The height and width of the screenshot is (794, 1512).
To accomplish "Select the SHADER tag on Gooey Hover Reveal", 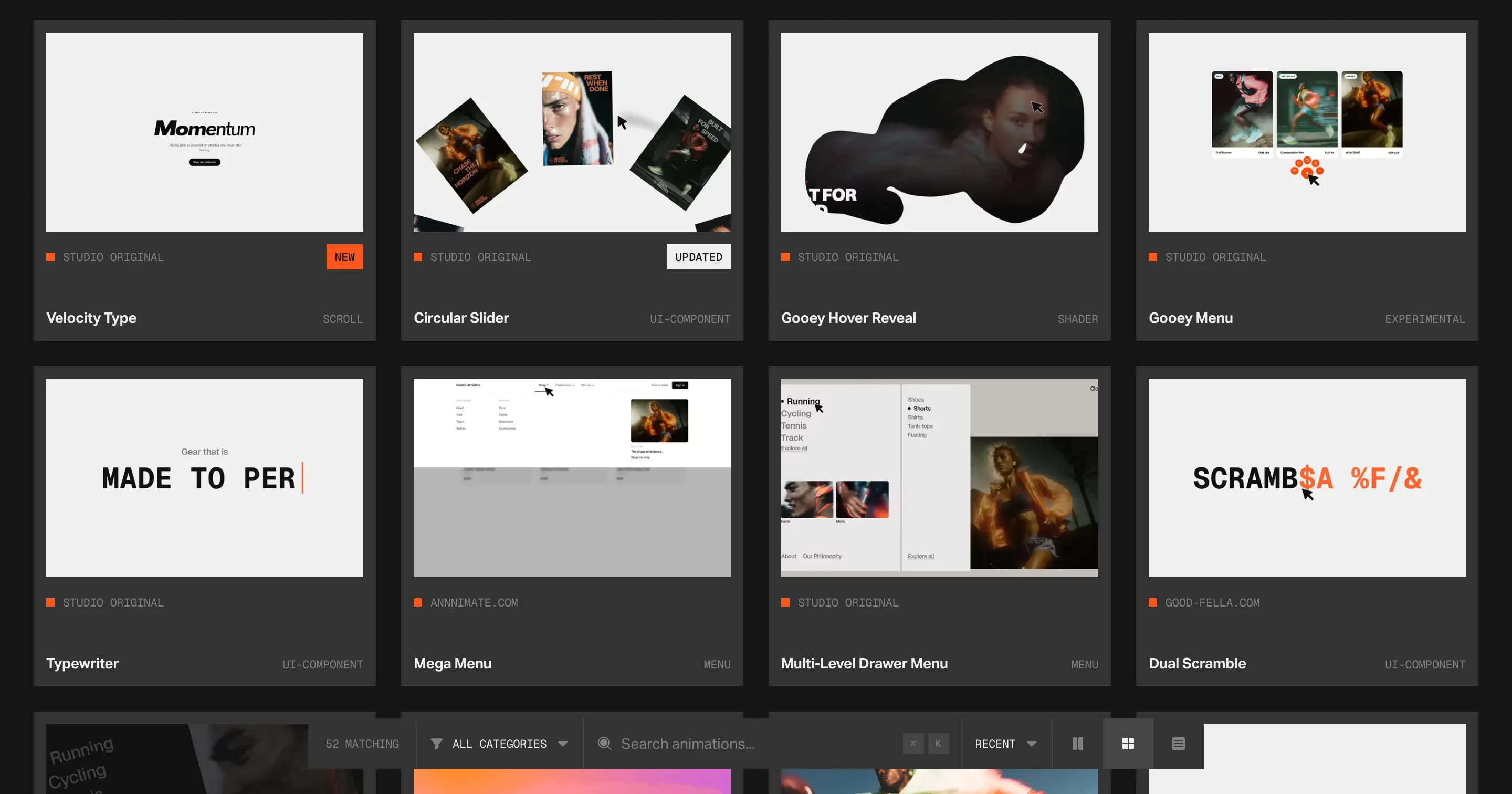I will pyautogui.click(x=1078, y=319).
